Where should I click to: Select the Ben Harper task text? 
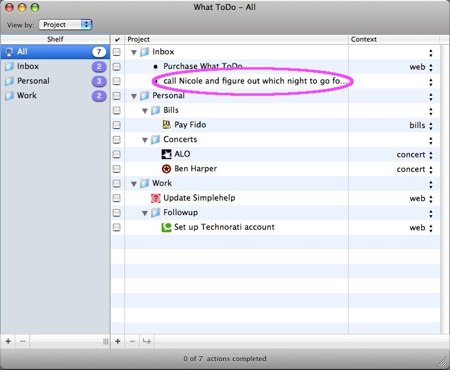pos(196,169)
